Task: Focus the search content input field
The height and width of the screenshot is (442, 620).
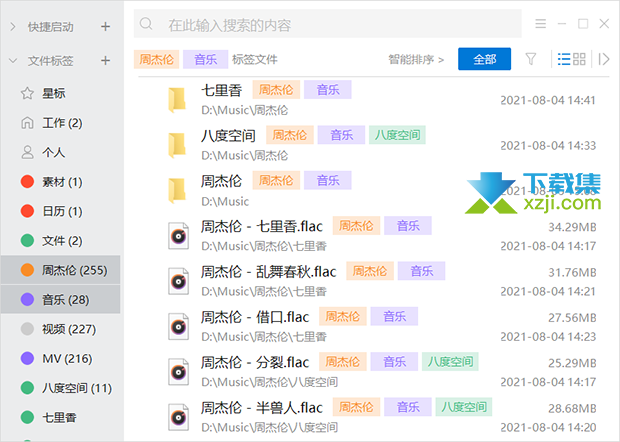Action: [x=327, y=25]
